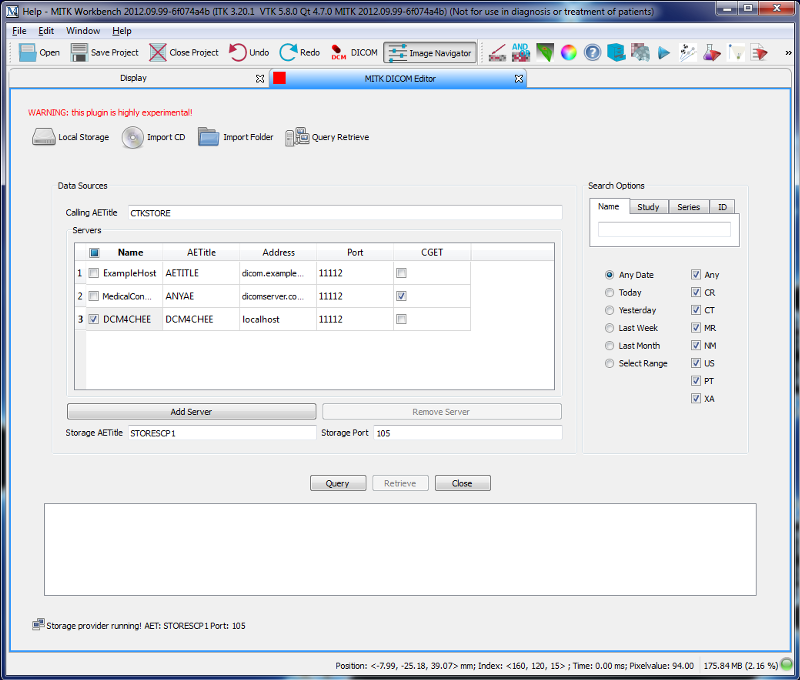Screen dimensions: 800x680
Task: Click the Query button
Action: click(338, 483)
